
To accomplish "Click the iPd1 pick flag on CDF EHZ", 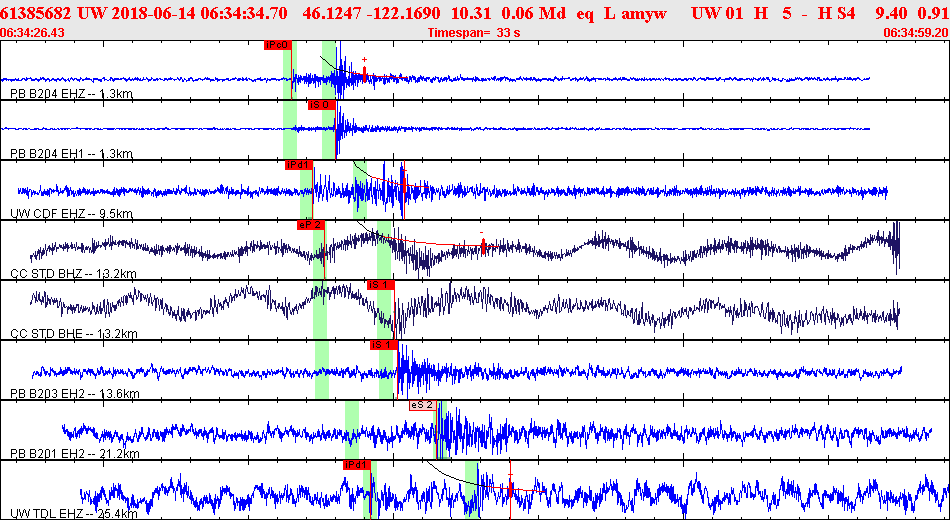I will point(299,165).
